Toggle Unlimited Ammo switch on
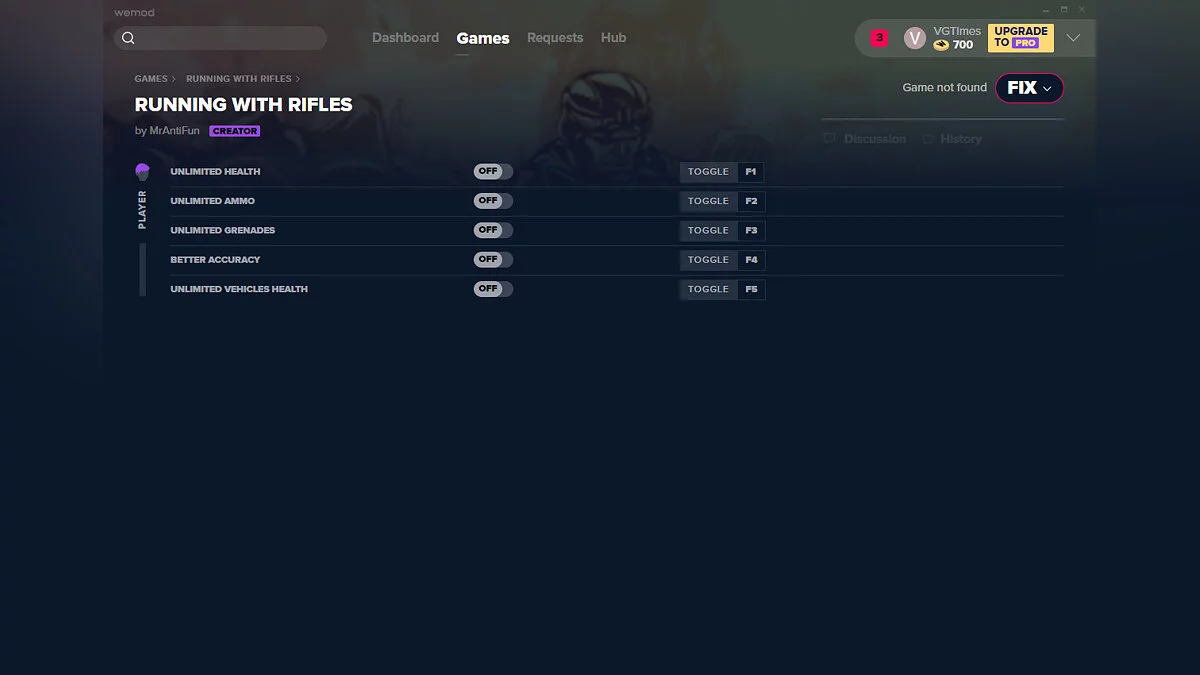Image resolution: width=1200 pixels, height=675 pixels. 493,201
